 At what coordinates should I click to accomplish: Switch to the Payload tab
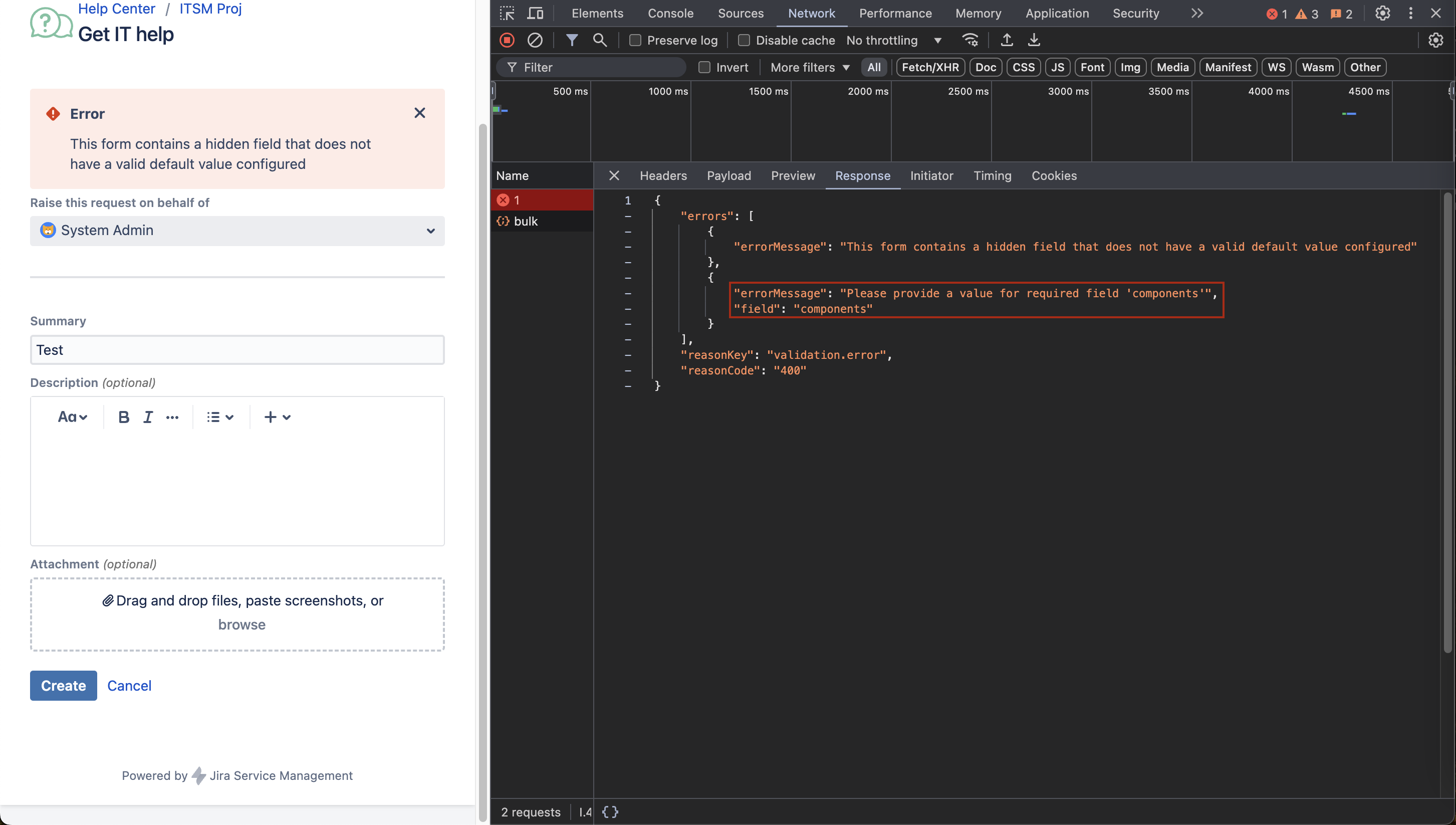tap(729, 175)
